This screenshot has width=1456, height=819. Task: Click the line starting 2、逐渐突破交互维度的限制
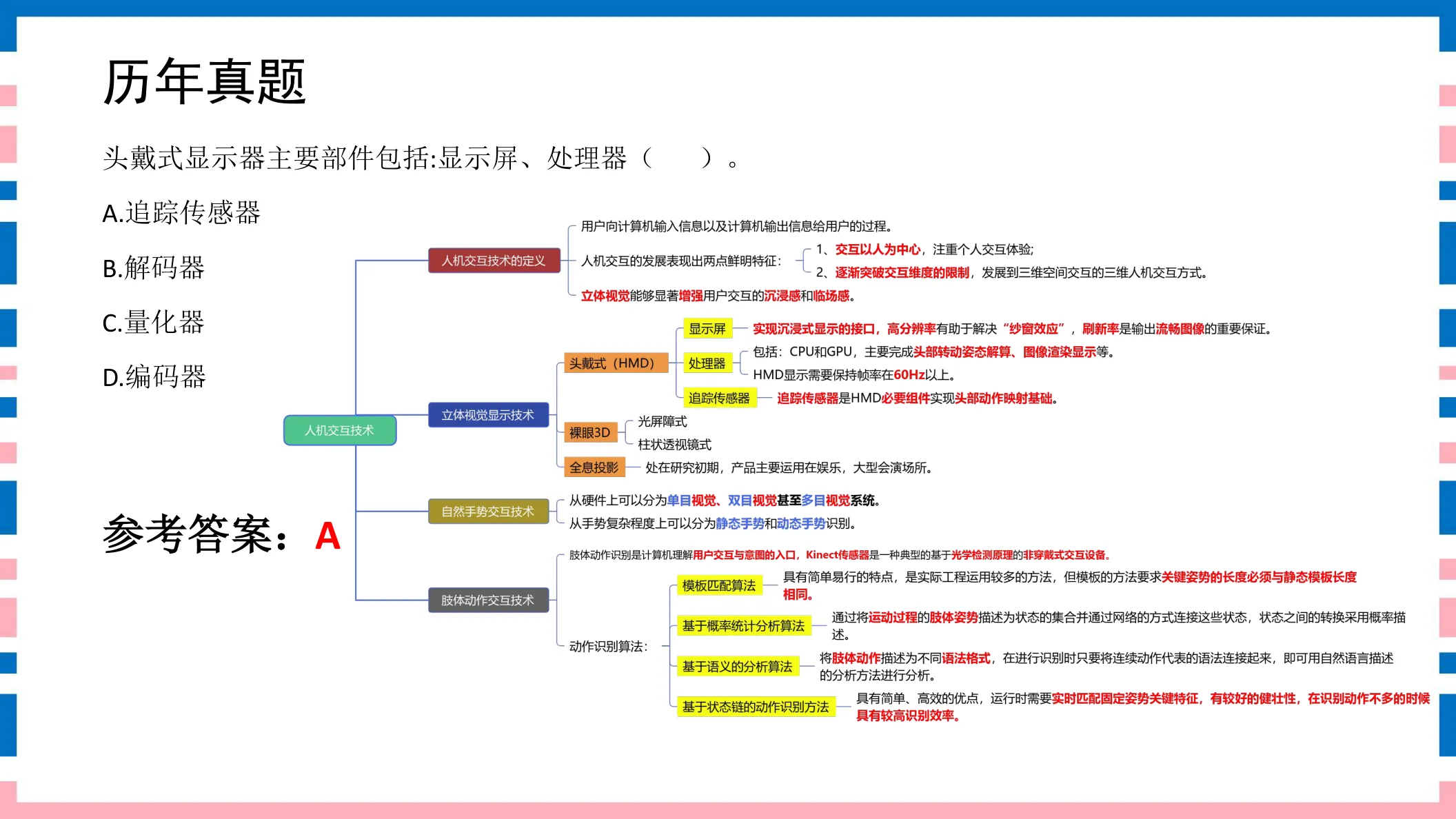point(1012,273)
